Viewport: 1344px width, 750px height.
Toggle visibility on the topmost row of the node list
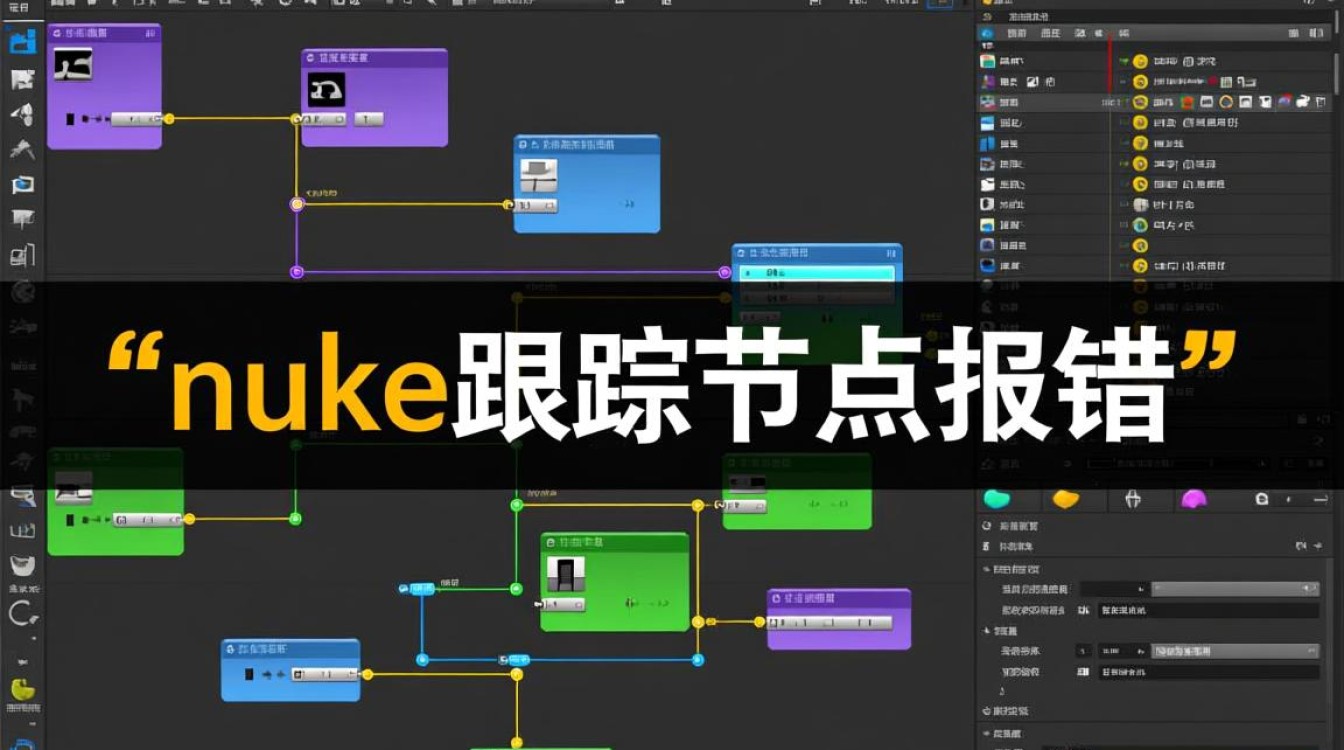(x=1125, y=61)
